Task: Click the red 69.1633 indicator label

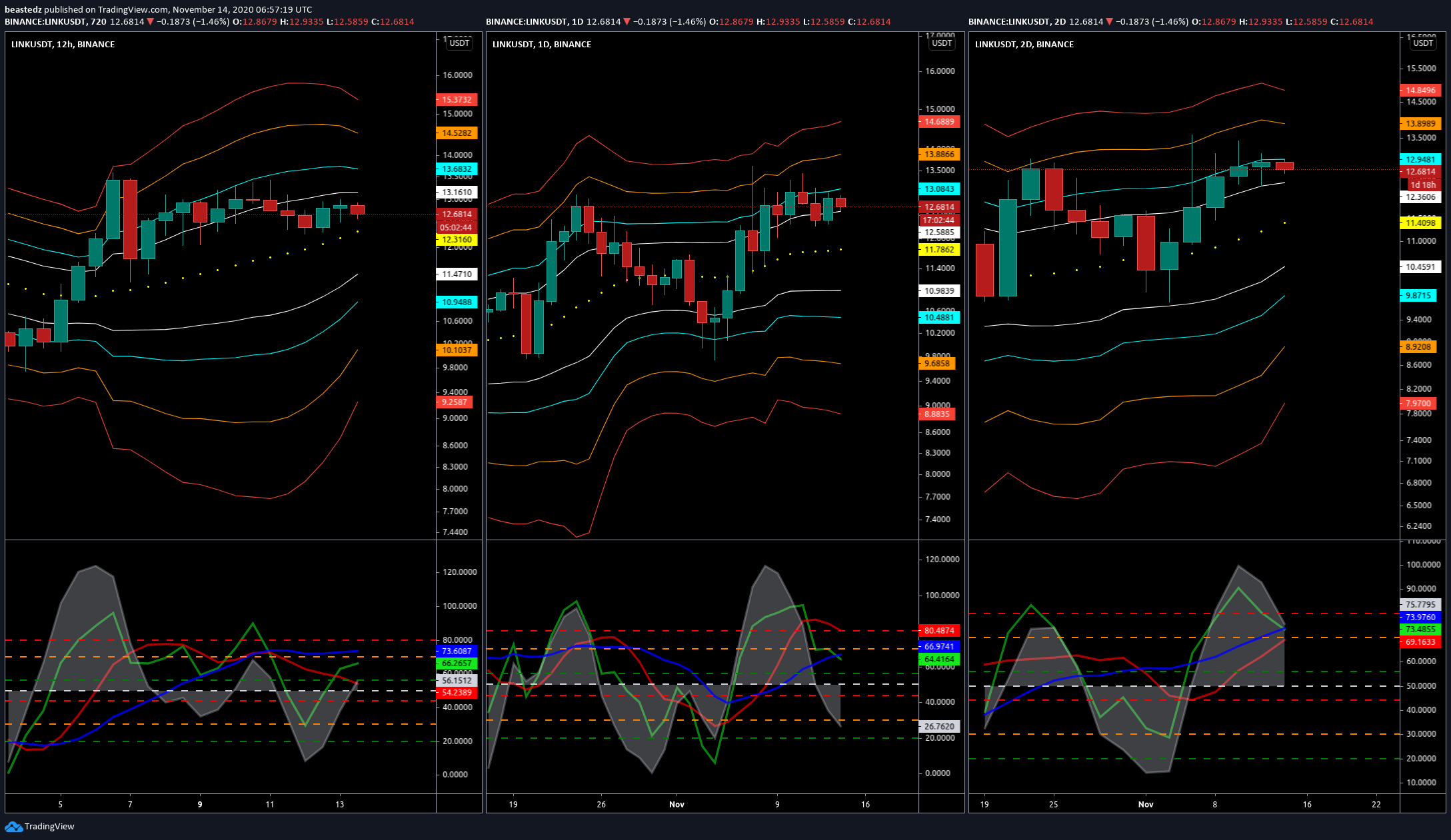Action: pos(1420,642)
